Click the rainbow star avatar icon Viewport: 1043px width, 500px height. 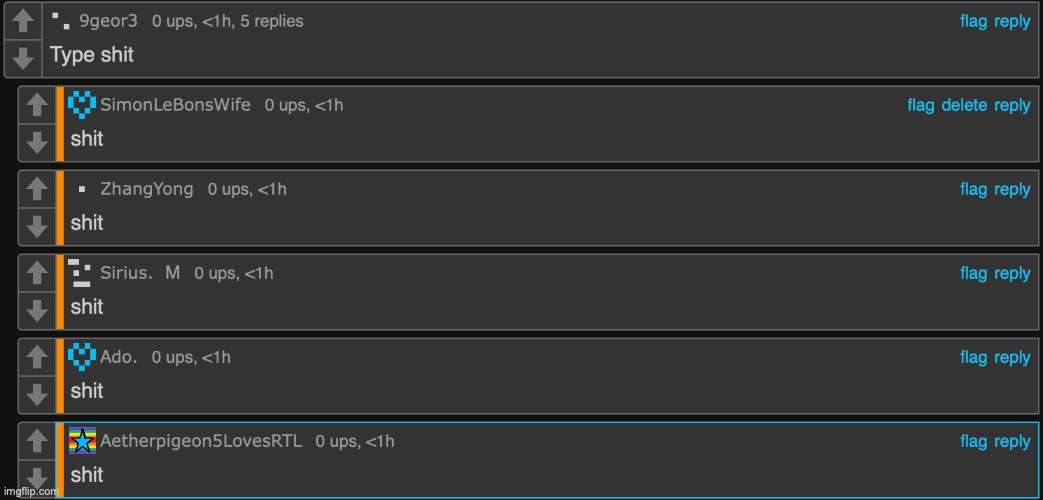(x=82, y=441)
